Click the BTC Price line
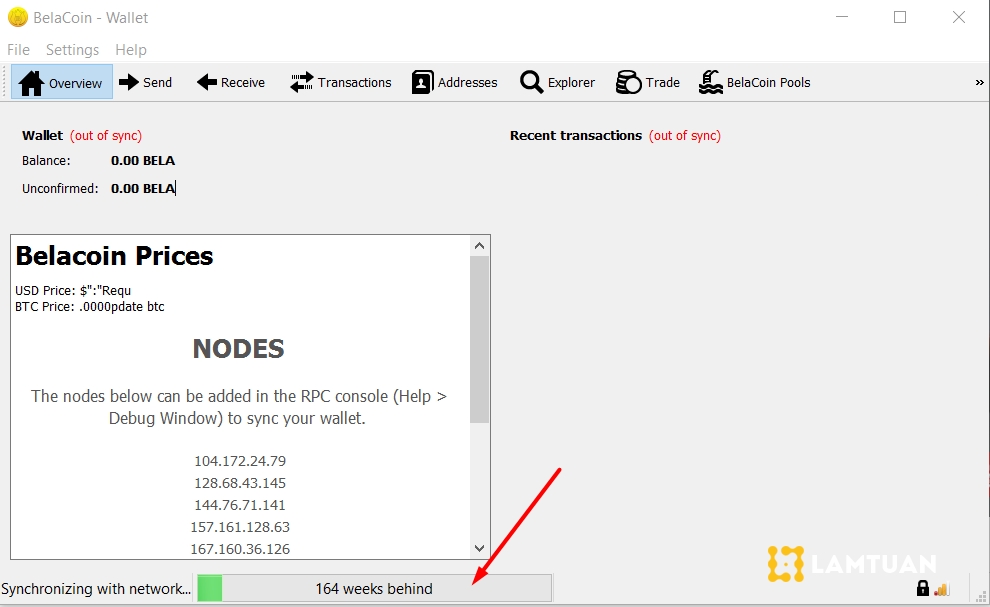Screen dimensions: 990x607 point(90,307)
